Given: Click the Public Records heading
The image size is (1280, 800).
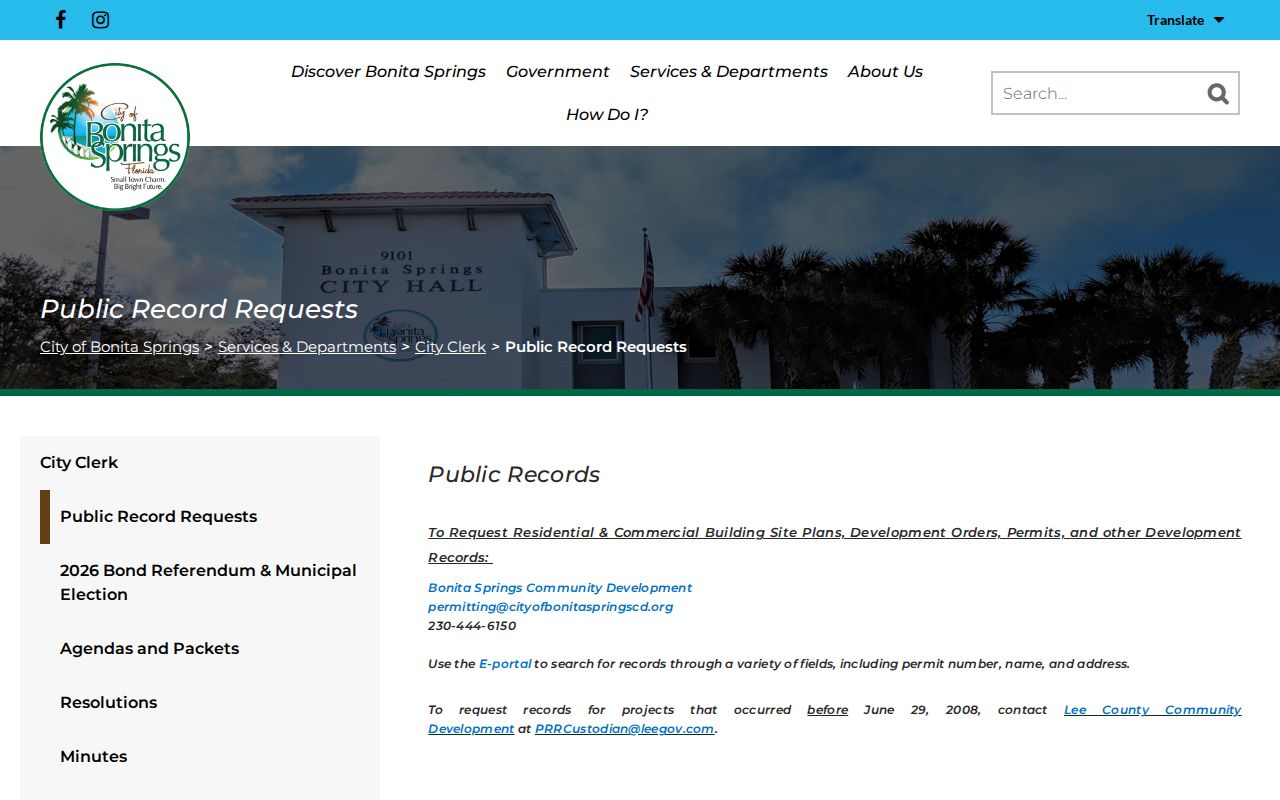Looking at the screenshot, I should (514, 474).
